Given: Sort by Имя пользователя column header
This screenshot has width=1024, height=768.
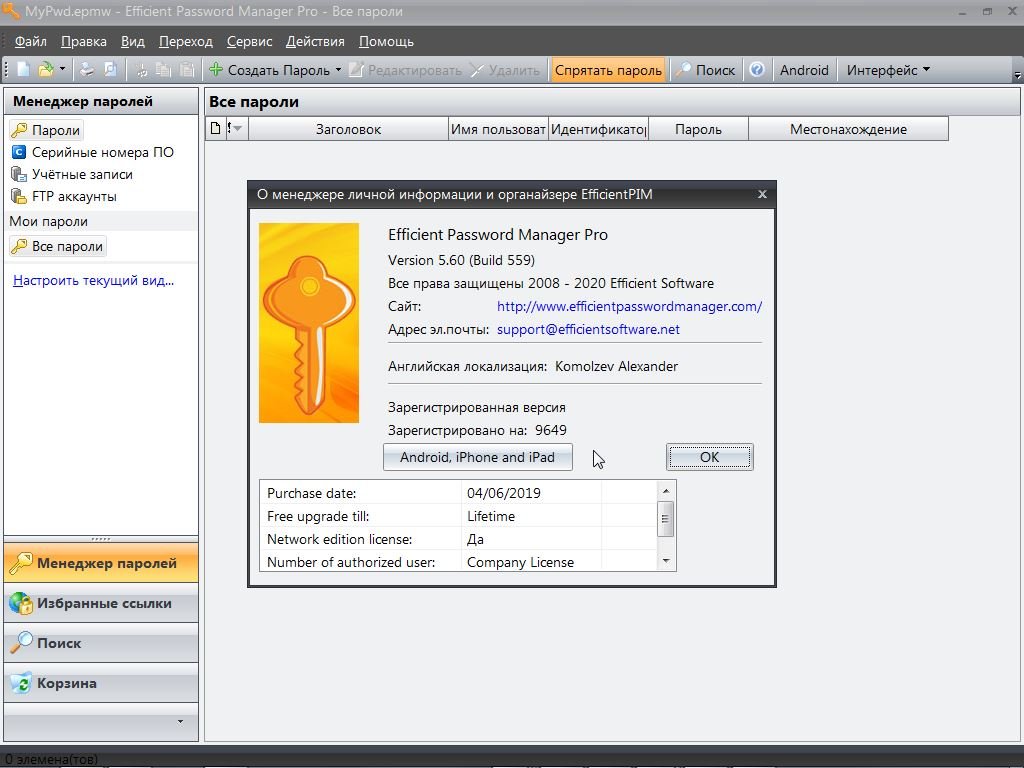Looking at the screenshot, I should 498,129.
